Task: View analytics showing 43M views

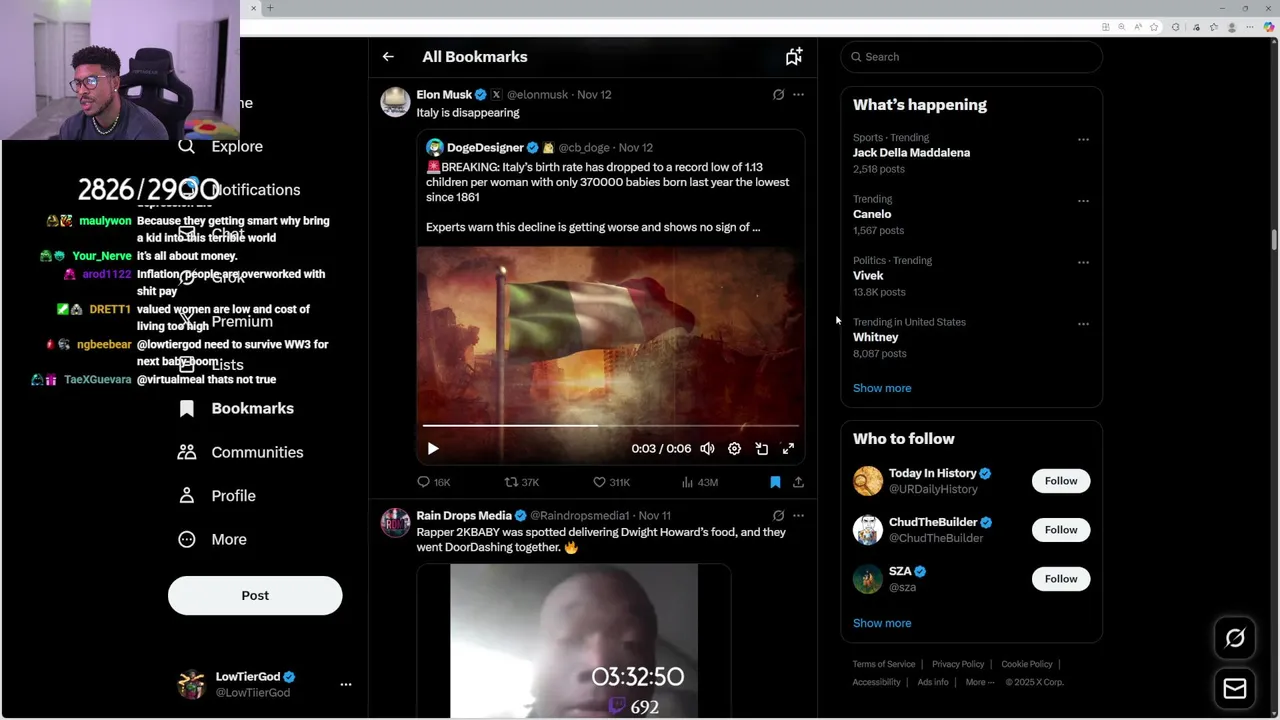Action: [x=699, y=482]
